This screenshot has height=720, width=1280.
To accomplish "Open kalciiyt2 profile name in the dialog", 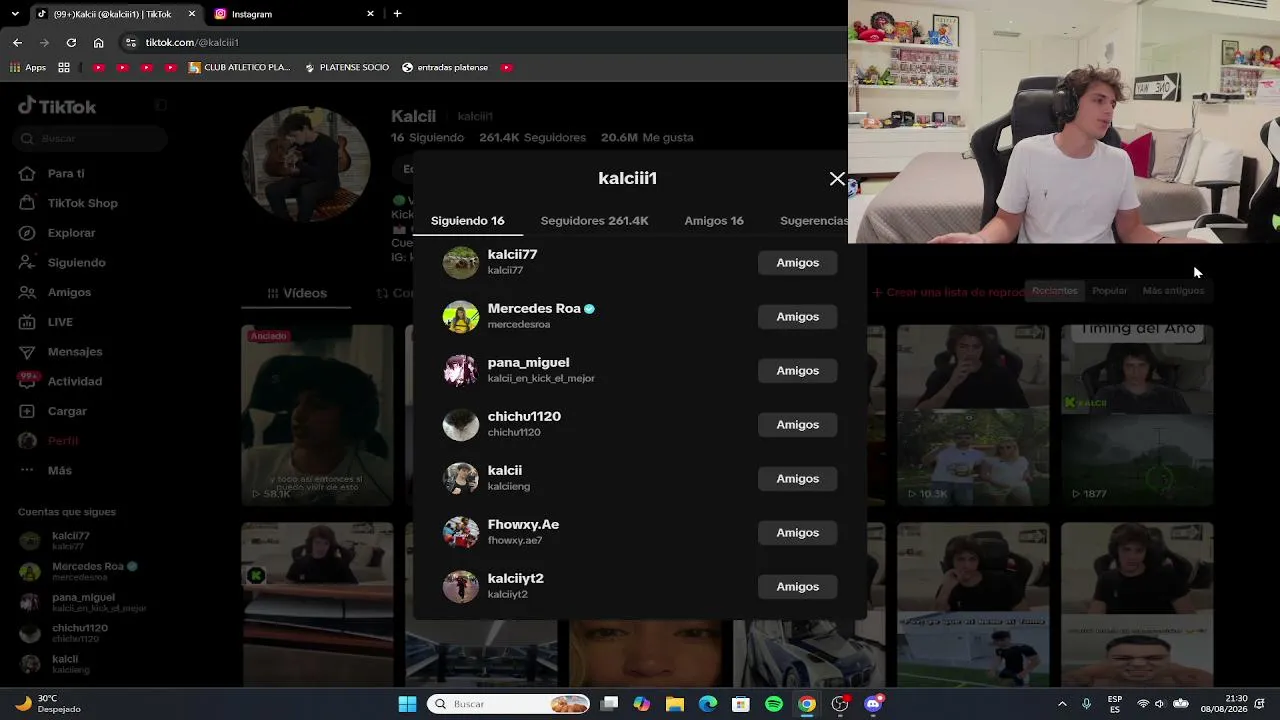I will coord(515,579).
